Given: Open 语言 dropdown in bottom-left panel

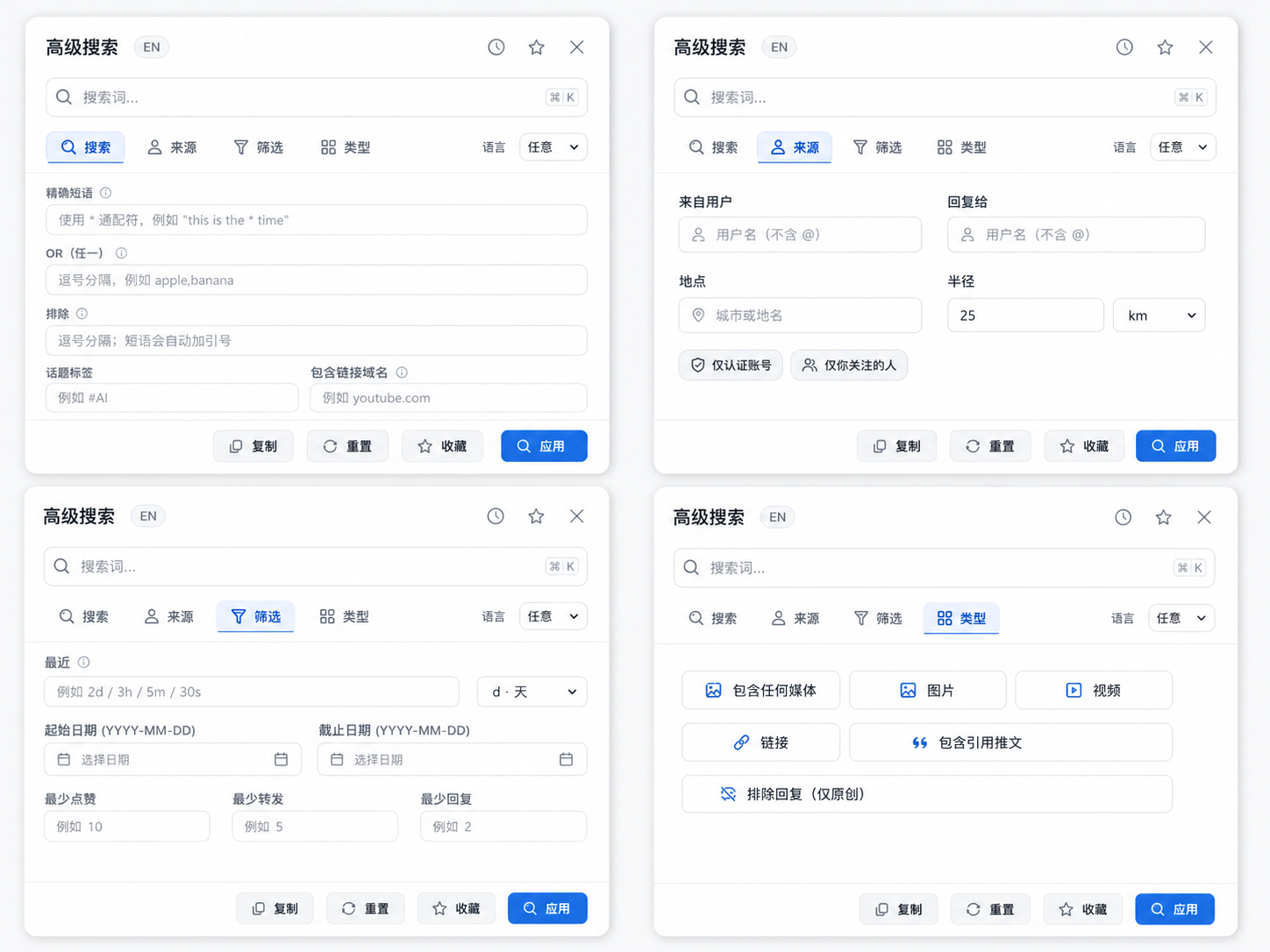Looking at the screenshot, I should point(553,616).
